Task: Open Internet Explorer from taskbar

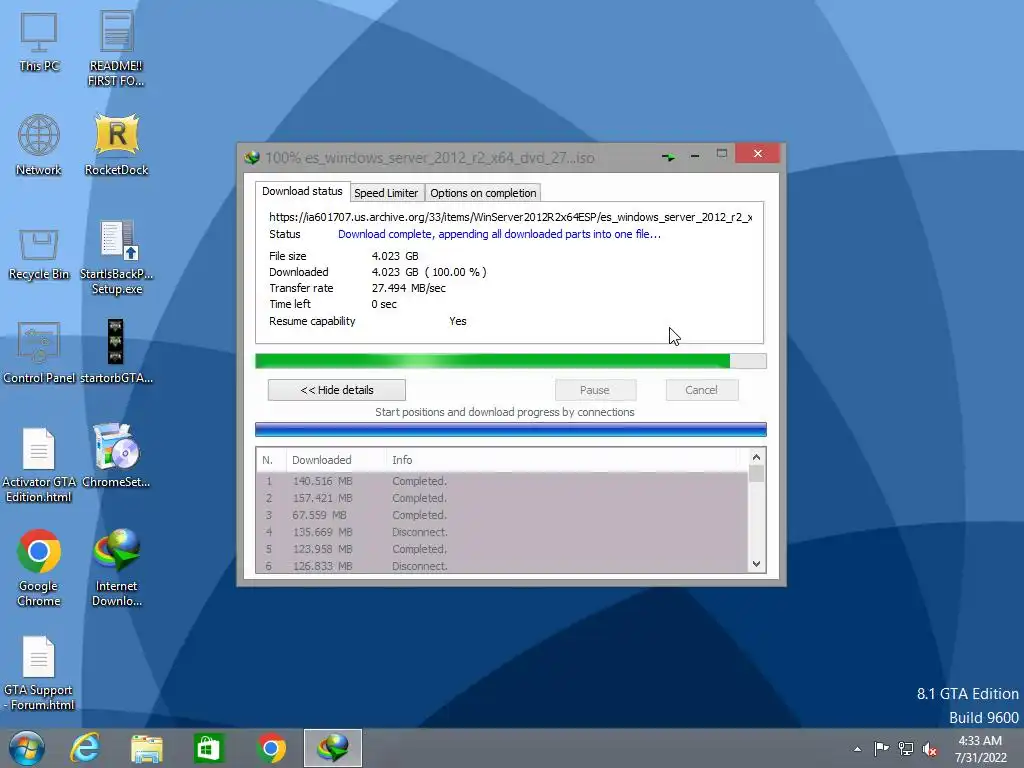Action: point(86,748)
